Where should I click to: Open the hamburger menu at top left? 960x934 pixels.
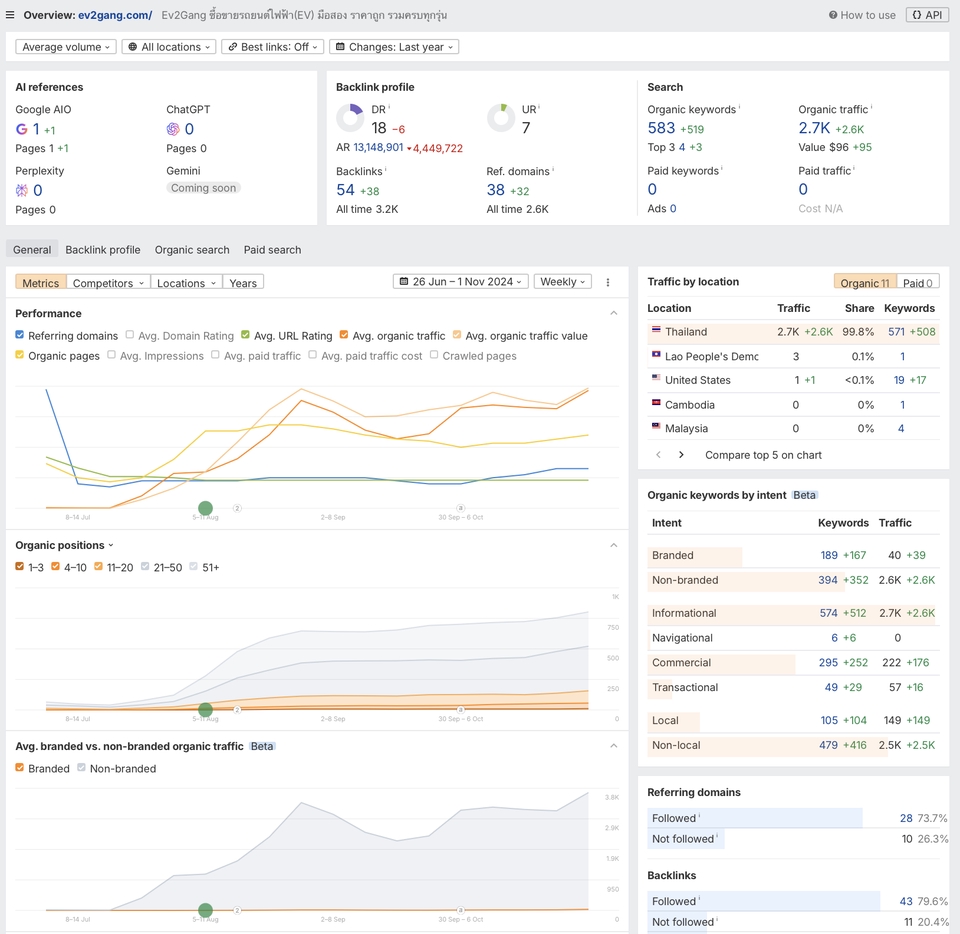click(11, 14)
